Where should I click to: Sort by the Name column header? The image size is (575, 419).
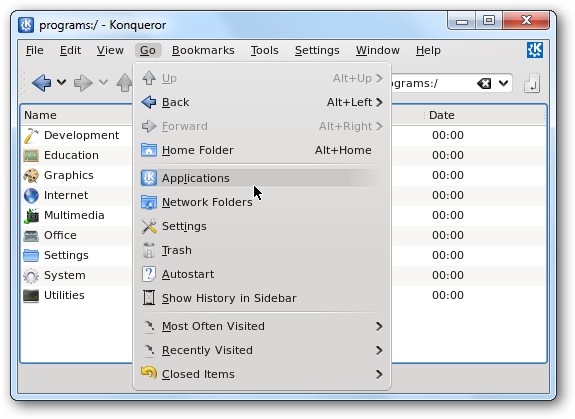coord(77,115)
